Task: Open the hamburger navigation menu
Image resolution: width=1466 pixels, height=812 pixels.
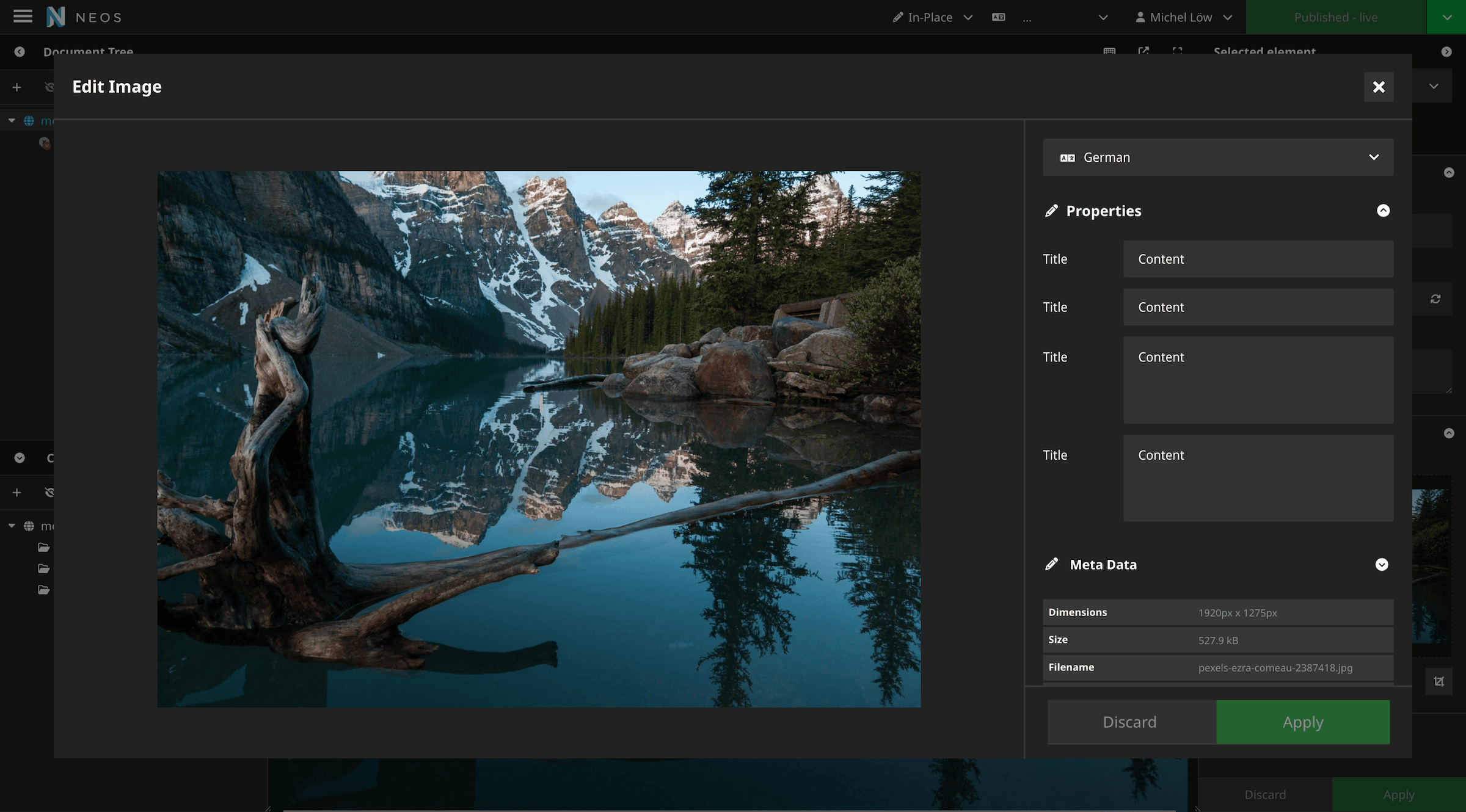Action: click(x=22, y=16)
